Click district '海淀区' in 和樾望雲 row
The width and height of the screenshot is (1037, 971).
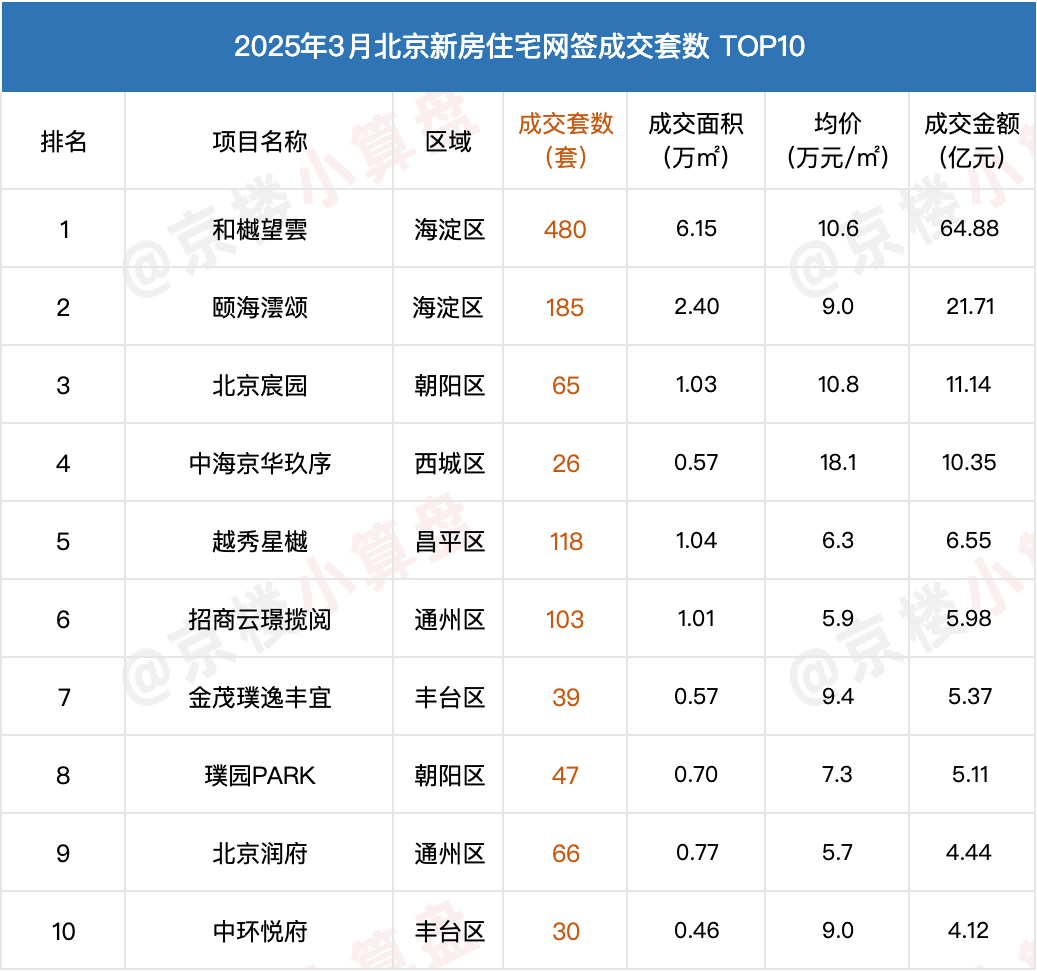click(x=450, y=230)
